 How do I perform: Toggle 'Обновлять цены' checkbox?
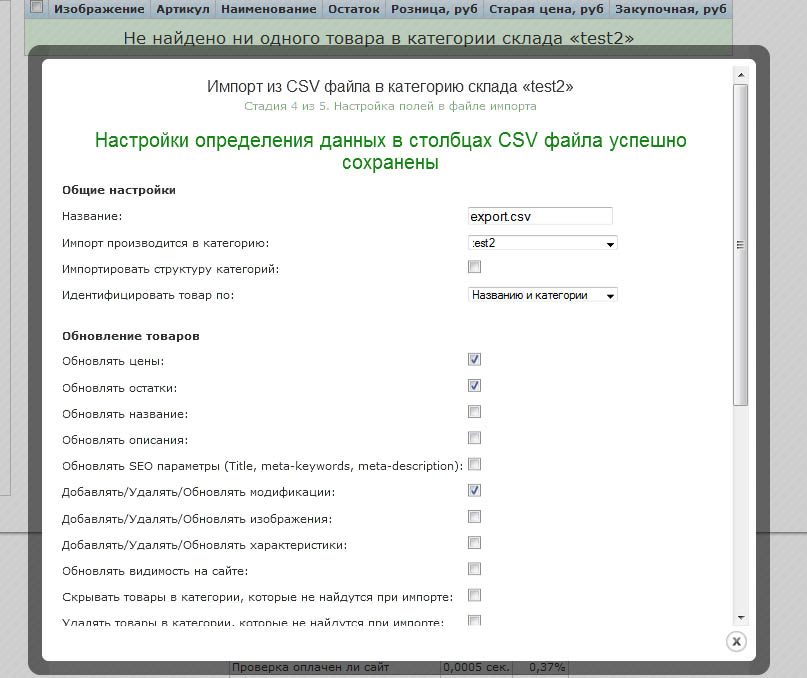pyautogui.click(x=475, y=359)
